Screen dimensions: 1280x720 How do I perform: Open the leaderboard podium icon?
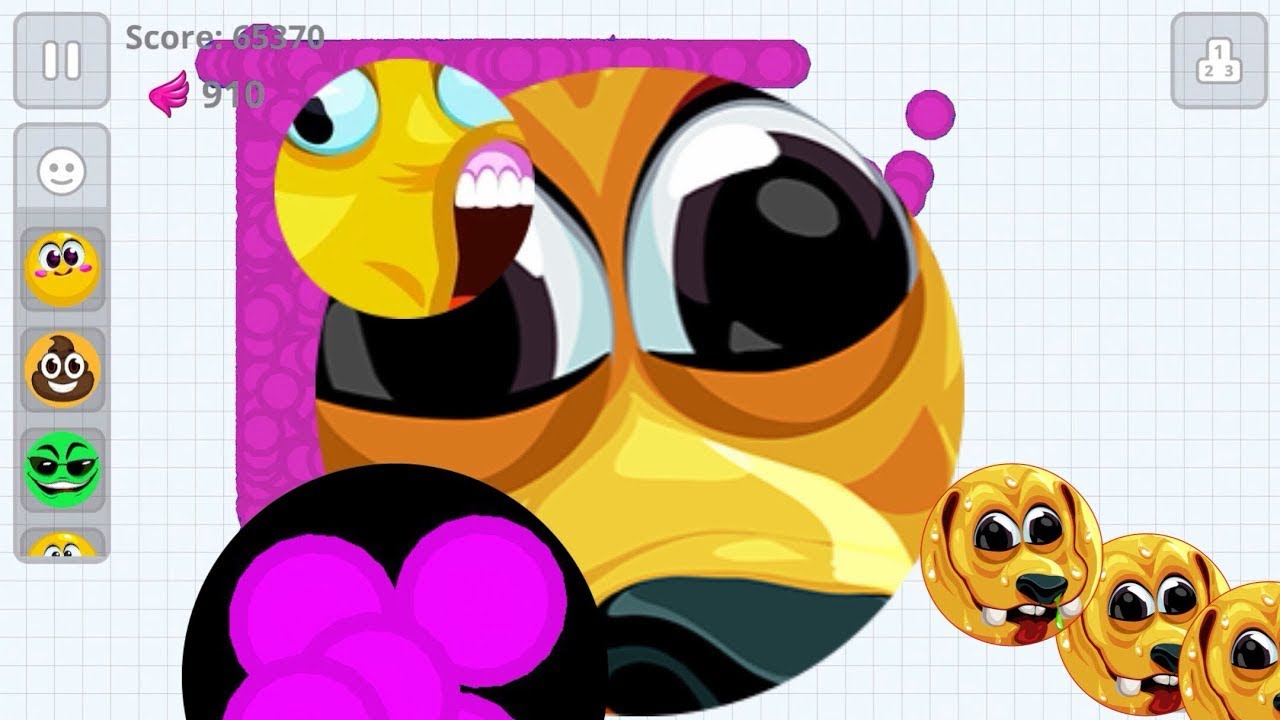point(1219,60)
